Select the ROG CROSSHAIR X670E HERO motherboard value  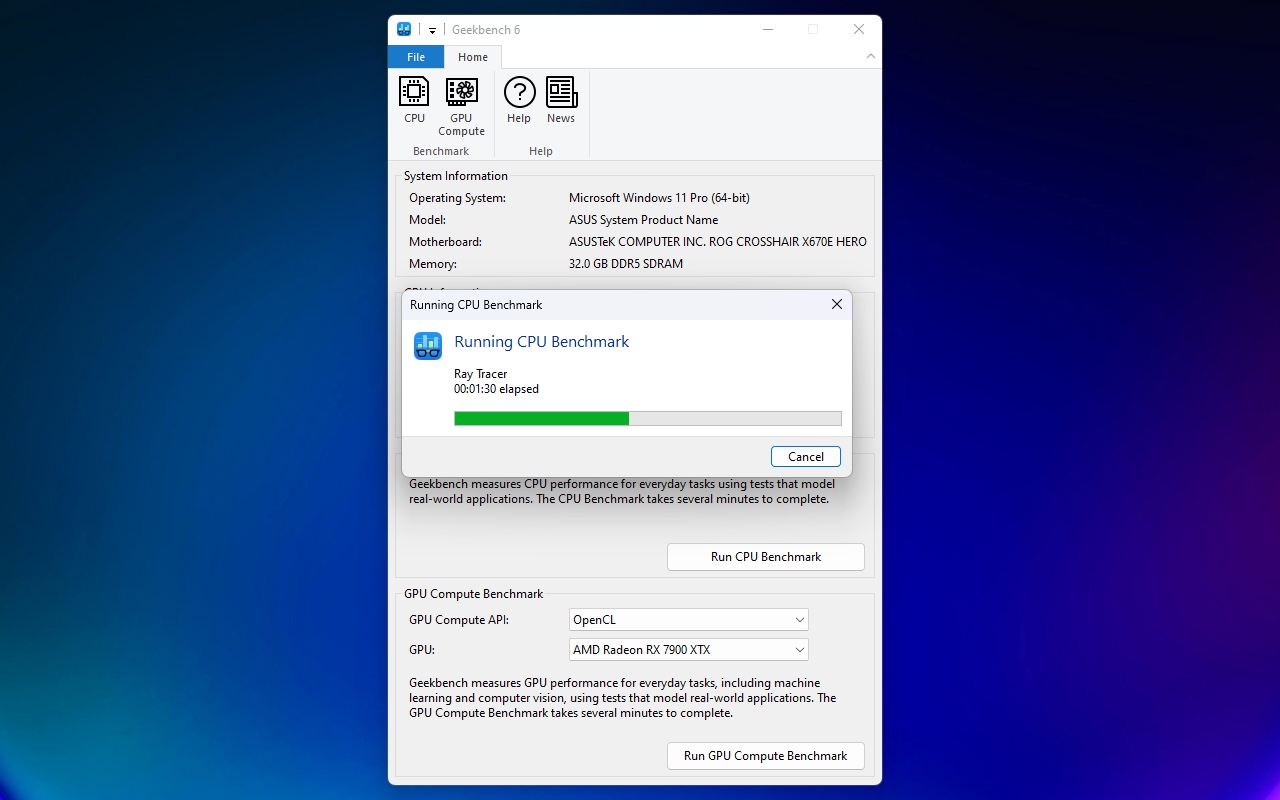[x=718, y=242]
